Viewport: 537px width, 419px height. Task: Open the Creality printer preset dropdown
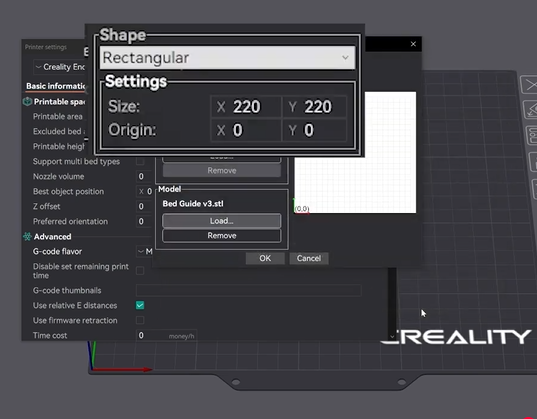point(60,67)
